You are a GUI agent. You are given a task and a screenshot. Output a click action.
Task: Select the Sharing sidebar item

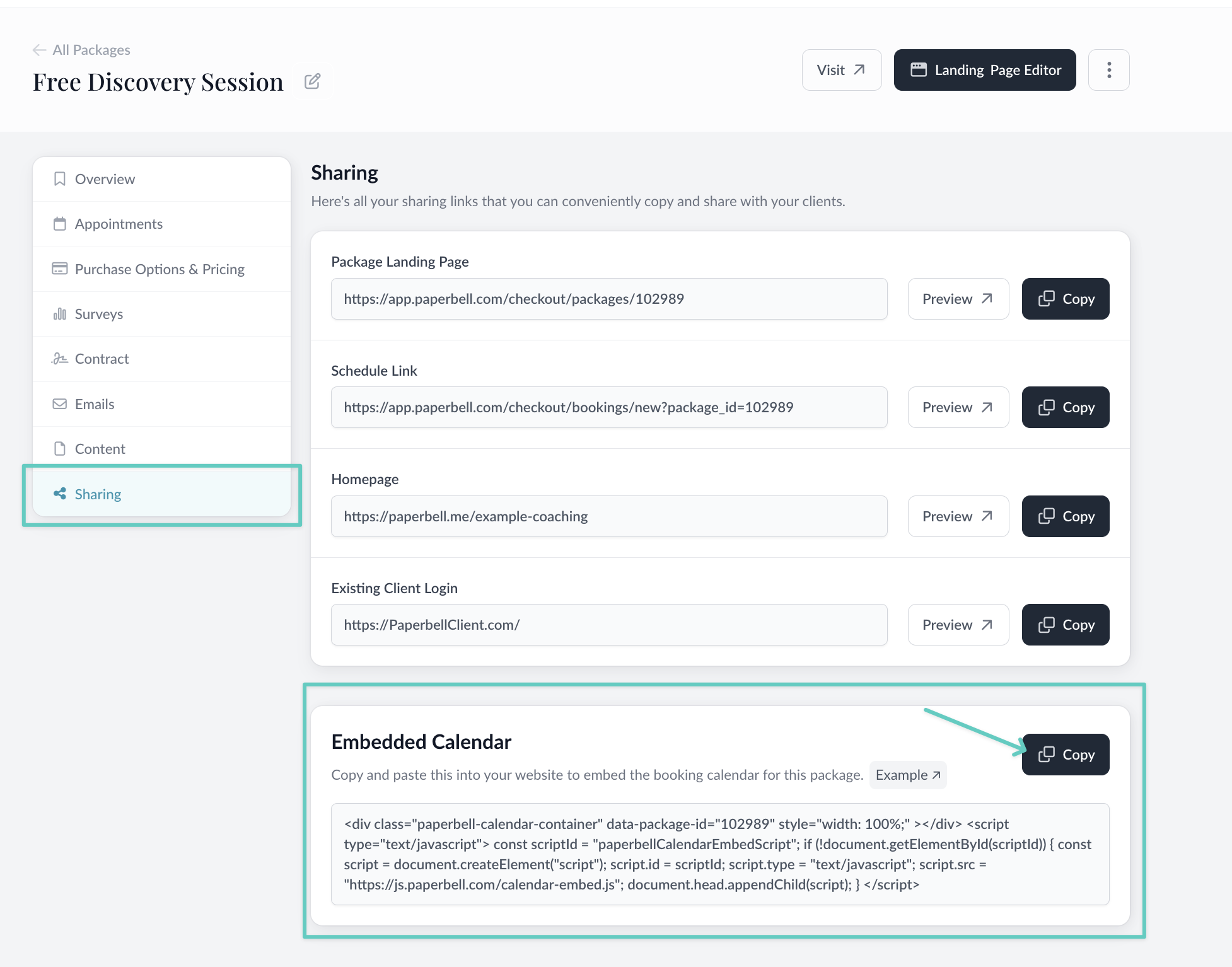tap(98, 494)
